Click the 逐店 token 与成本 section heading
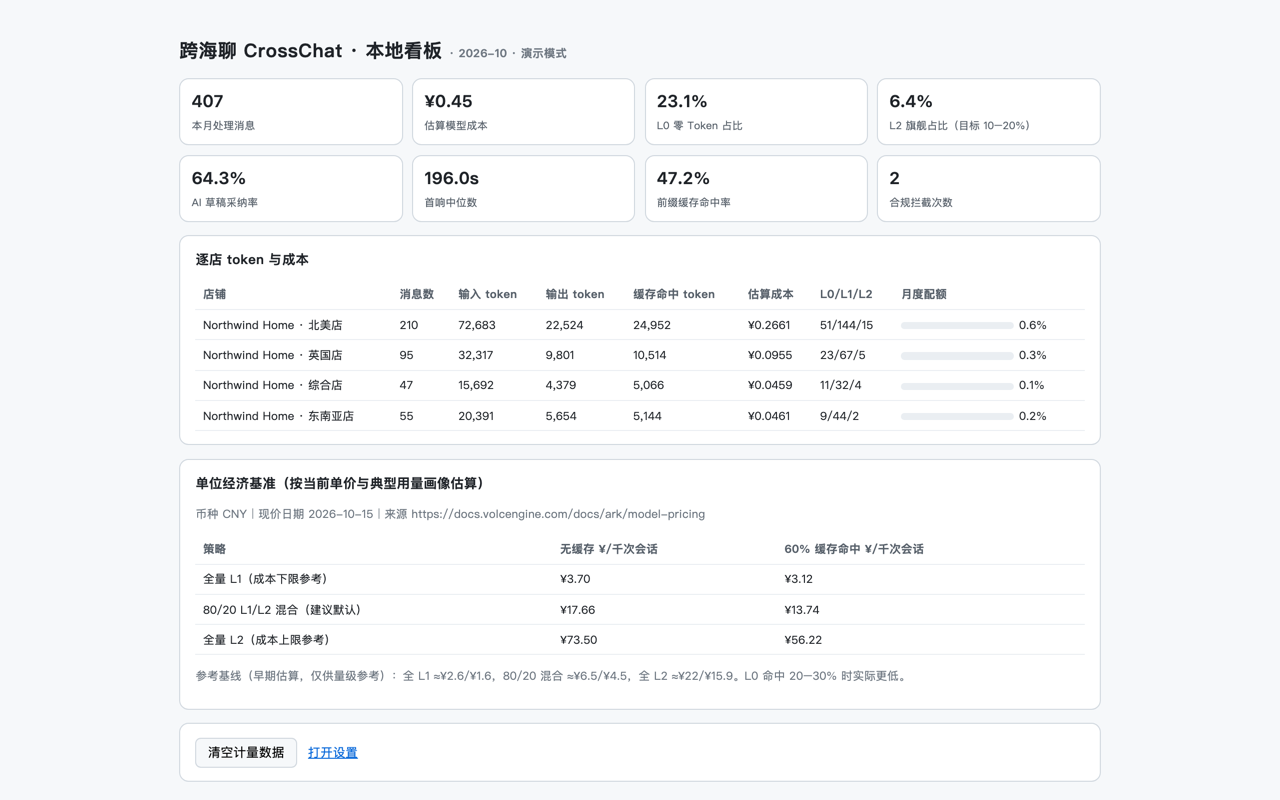The height and width of the screenshot is (800, 1280). (x=252, y=260)
